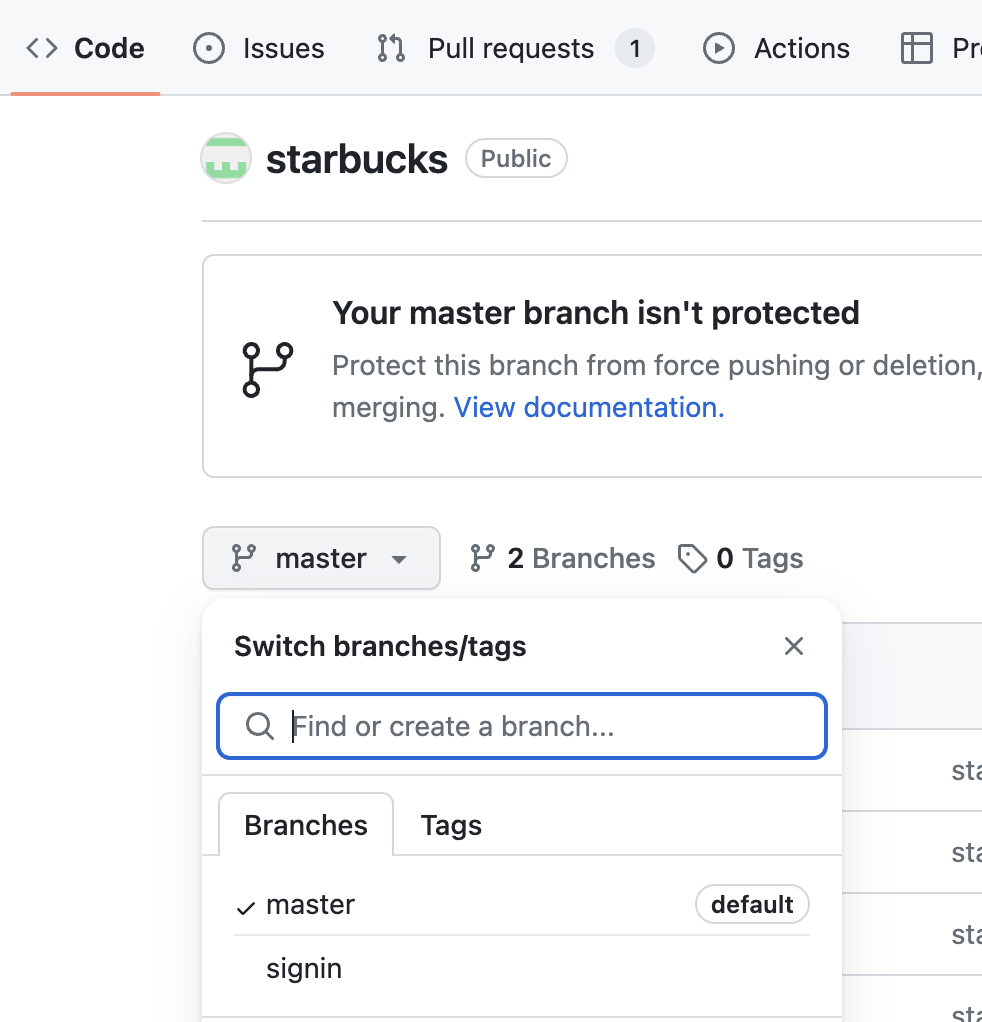Click the Code angle-brackets icon
The height and width of the screenshot is (1022, 982).
point(42,48)
